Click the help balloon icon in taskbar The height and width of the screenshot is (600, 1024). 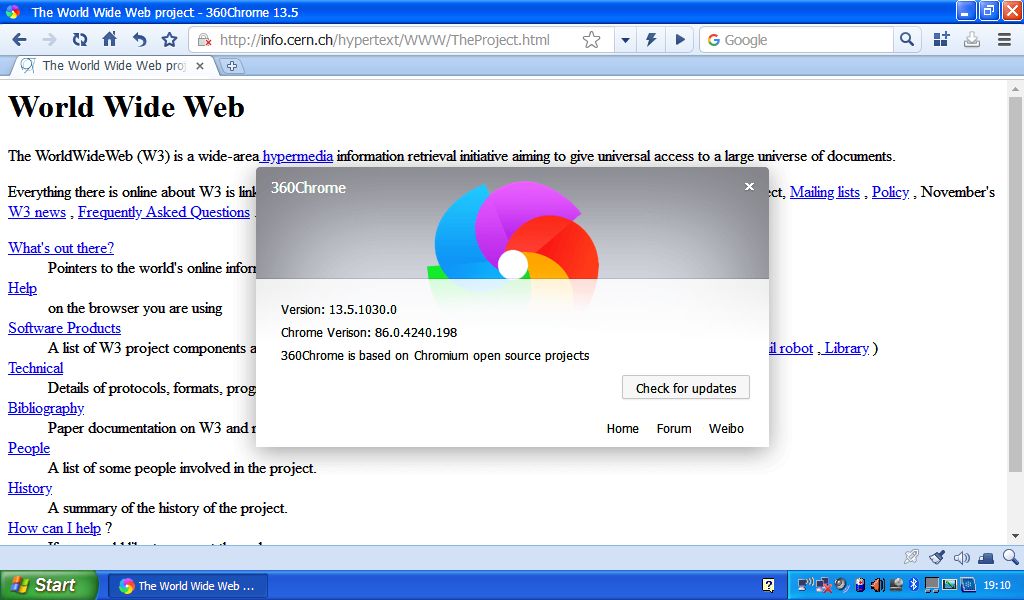pos(769,585)
